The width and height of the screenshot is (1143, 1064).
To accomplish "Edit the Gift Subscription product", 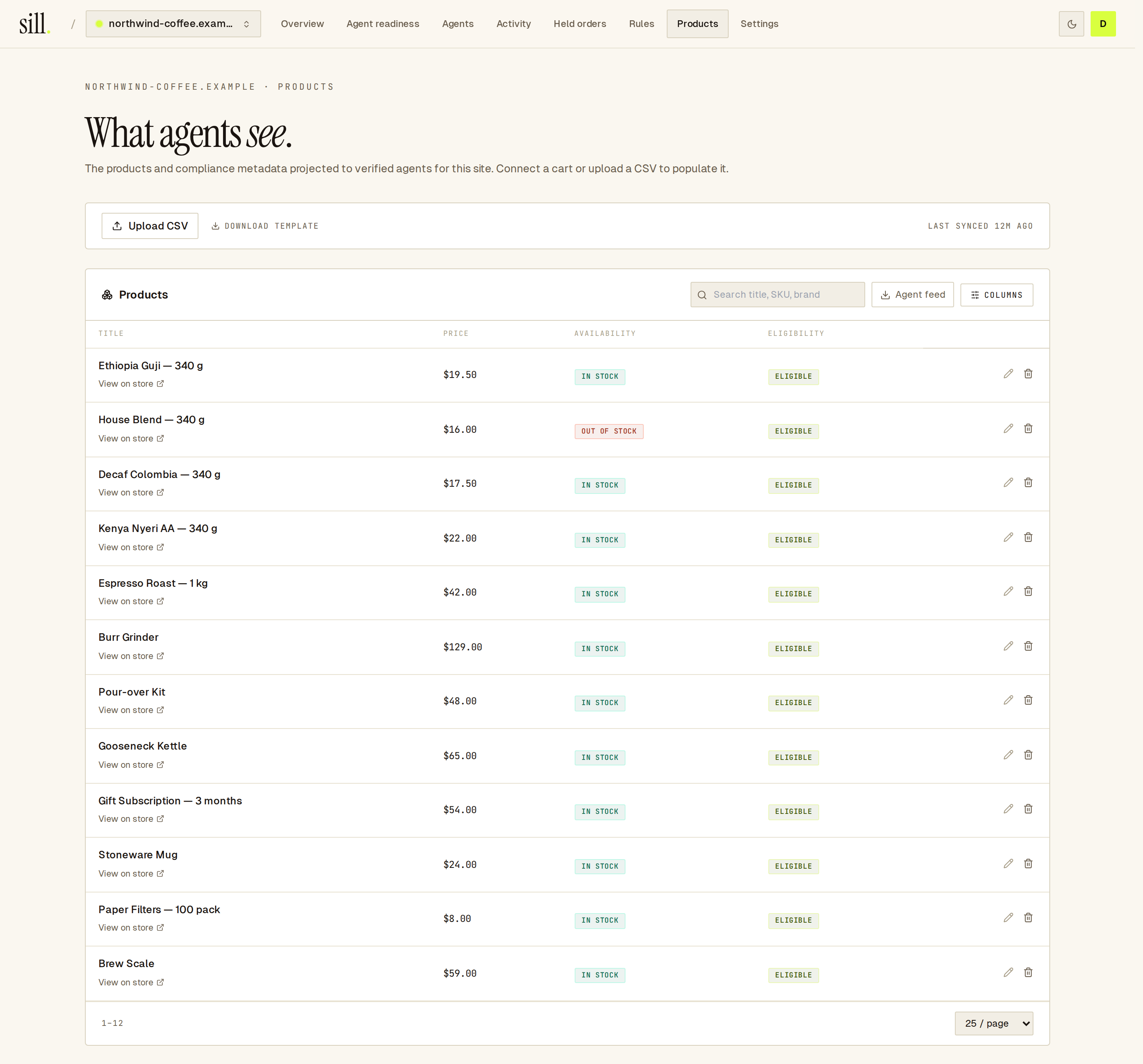I will tap(1008, 809).
